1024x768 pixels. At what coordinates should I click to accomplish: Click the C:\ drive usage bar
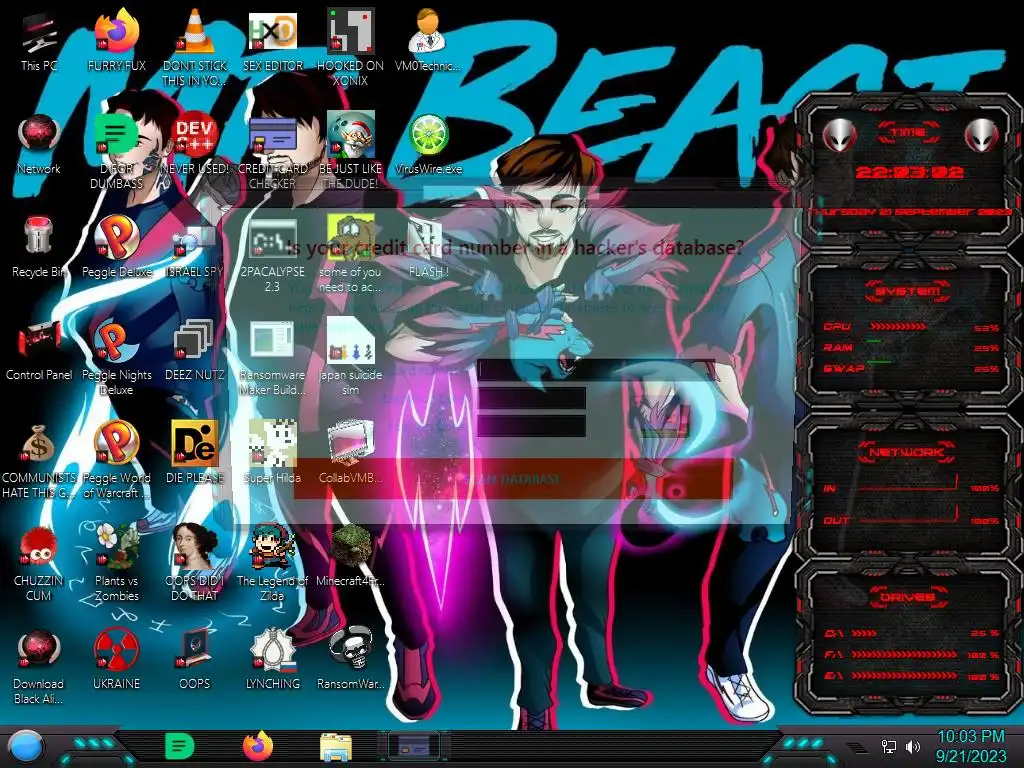864,633
